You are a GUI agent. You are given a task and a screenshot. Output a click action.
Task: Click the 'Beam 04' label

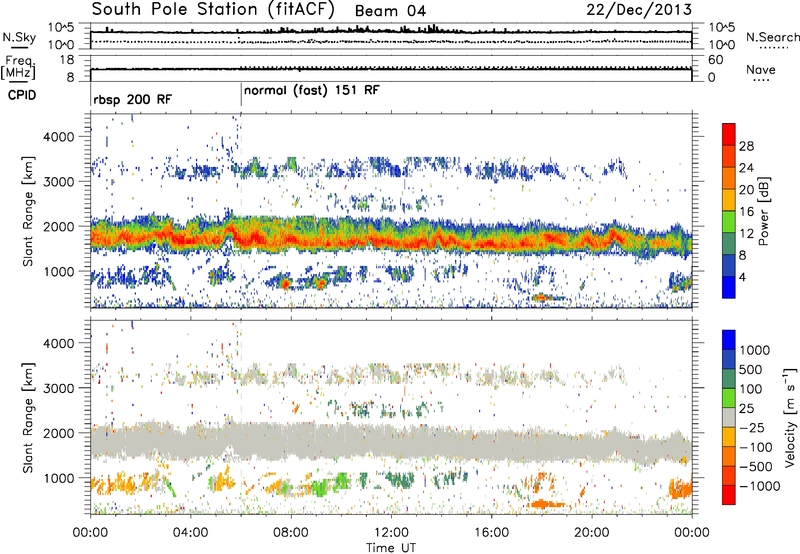[x=390, y=11]
